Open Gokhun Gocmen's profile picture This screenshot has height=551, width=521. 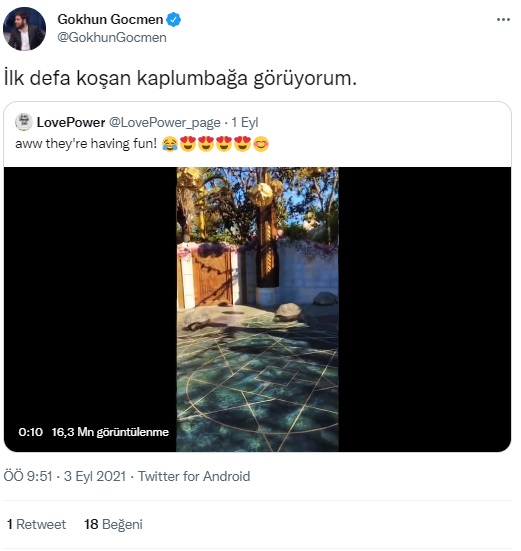tap(24, 29)
